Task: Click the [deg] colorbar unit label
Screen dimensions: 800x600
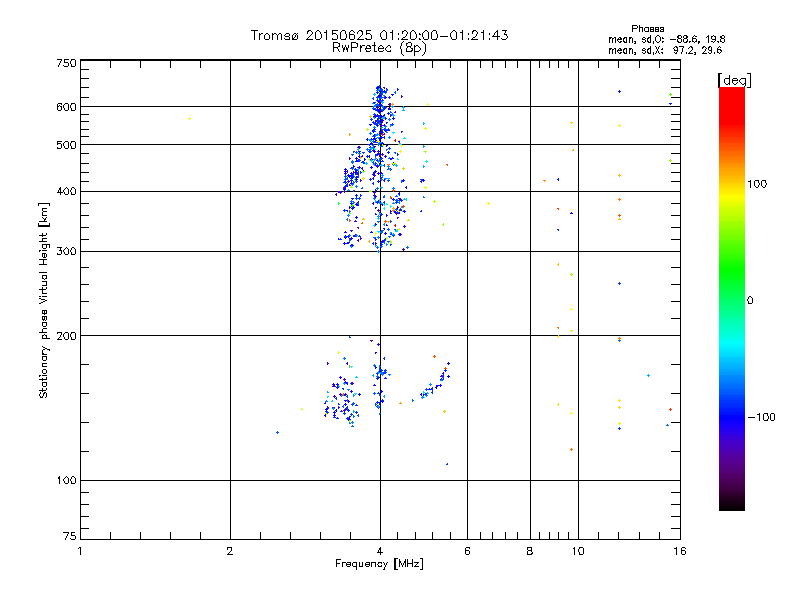Action: click(x=734, y=80)
